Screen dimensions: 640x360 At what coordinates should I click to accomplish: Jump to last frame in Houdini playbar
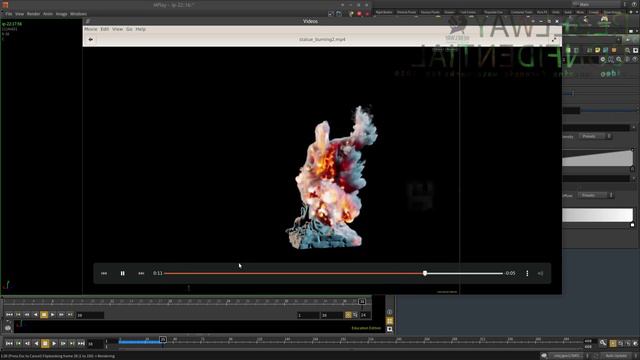click(81, 344)
